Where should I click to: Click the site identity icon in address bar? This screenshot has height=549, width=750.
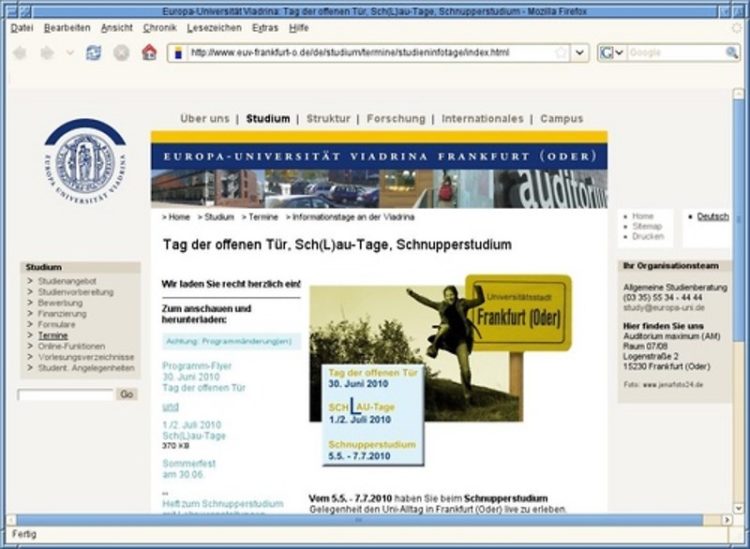[178, 53]
